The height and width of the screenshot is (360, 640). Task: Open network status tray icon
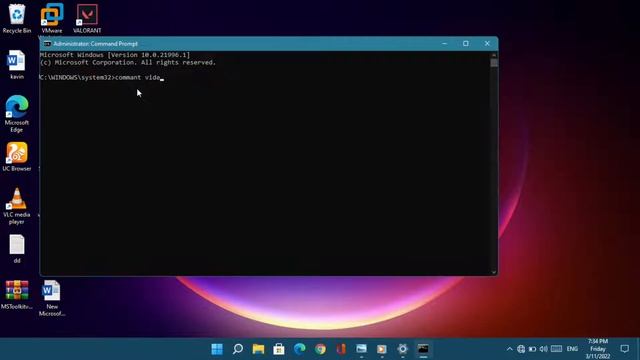(521, 349)
